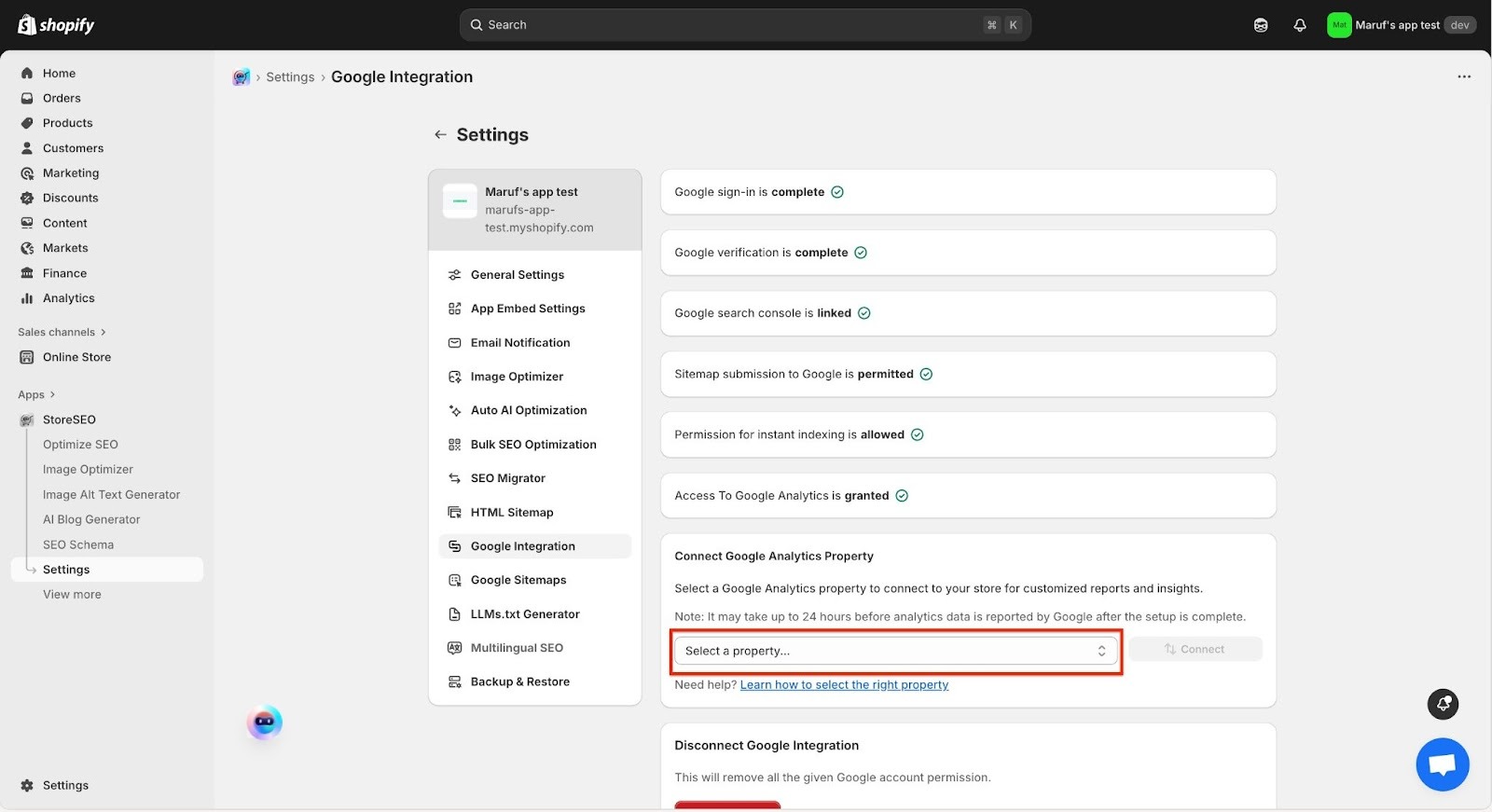
Task: Click the Multilingual SEO icon
Action: (x=455, y=648)
